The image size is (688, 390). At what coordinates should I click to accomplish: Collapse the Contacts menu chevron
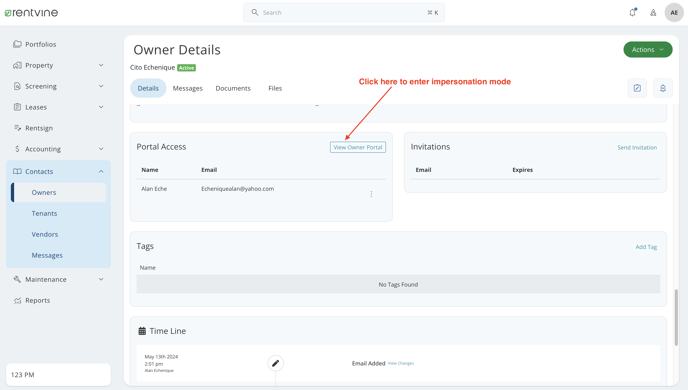point(101,172)
